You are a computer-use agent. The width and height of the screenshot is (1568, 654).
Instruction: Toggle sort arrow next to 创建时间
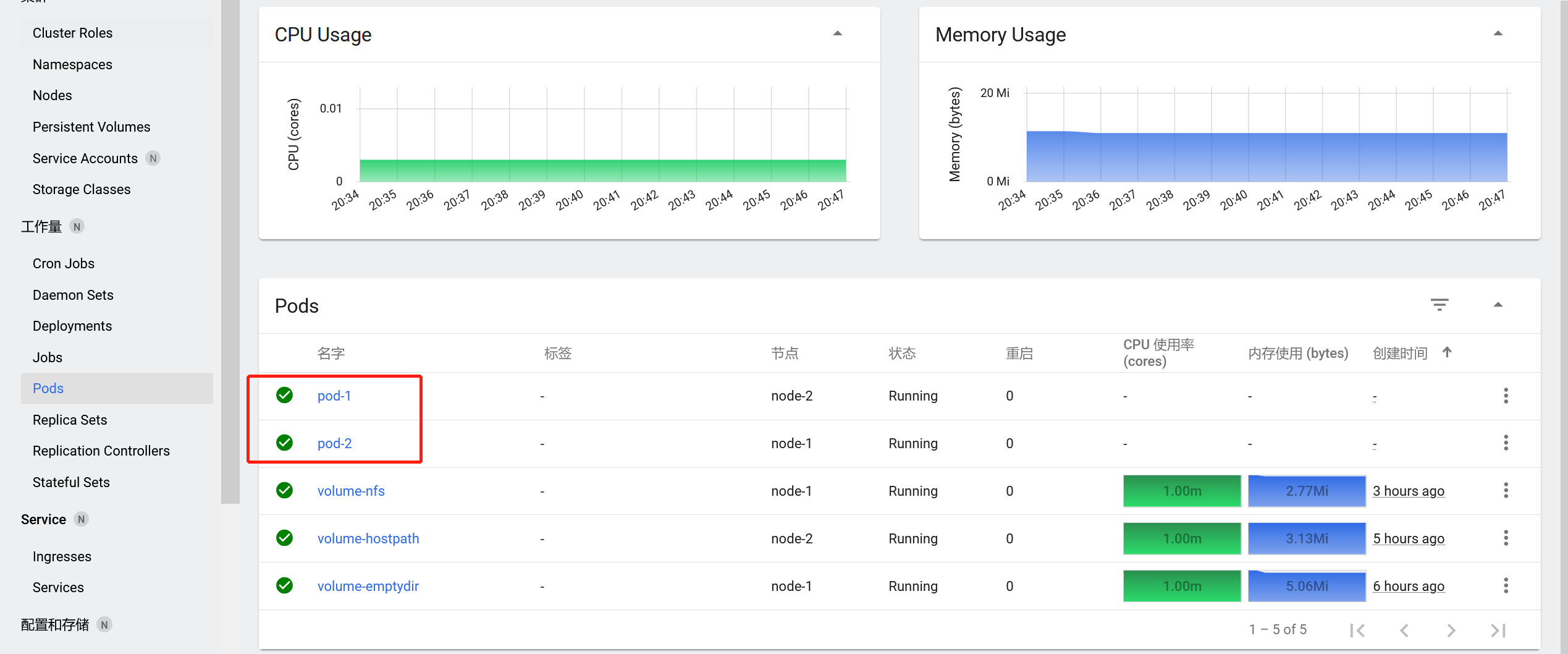[1447, 352]
